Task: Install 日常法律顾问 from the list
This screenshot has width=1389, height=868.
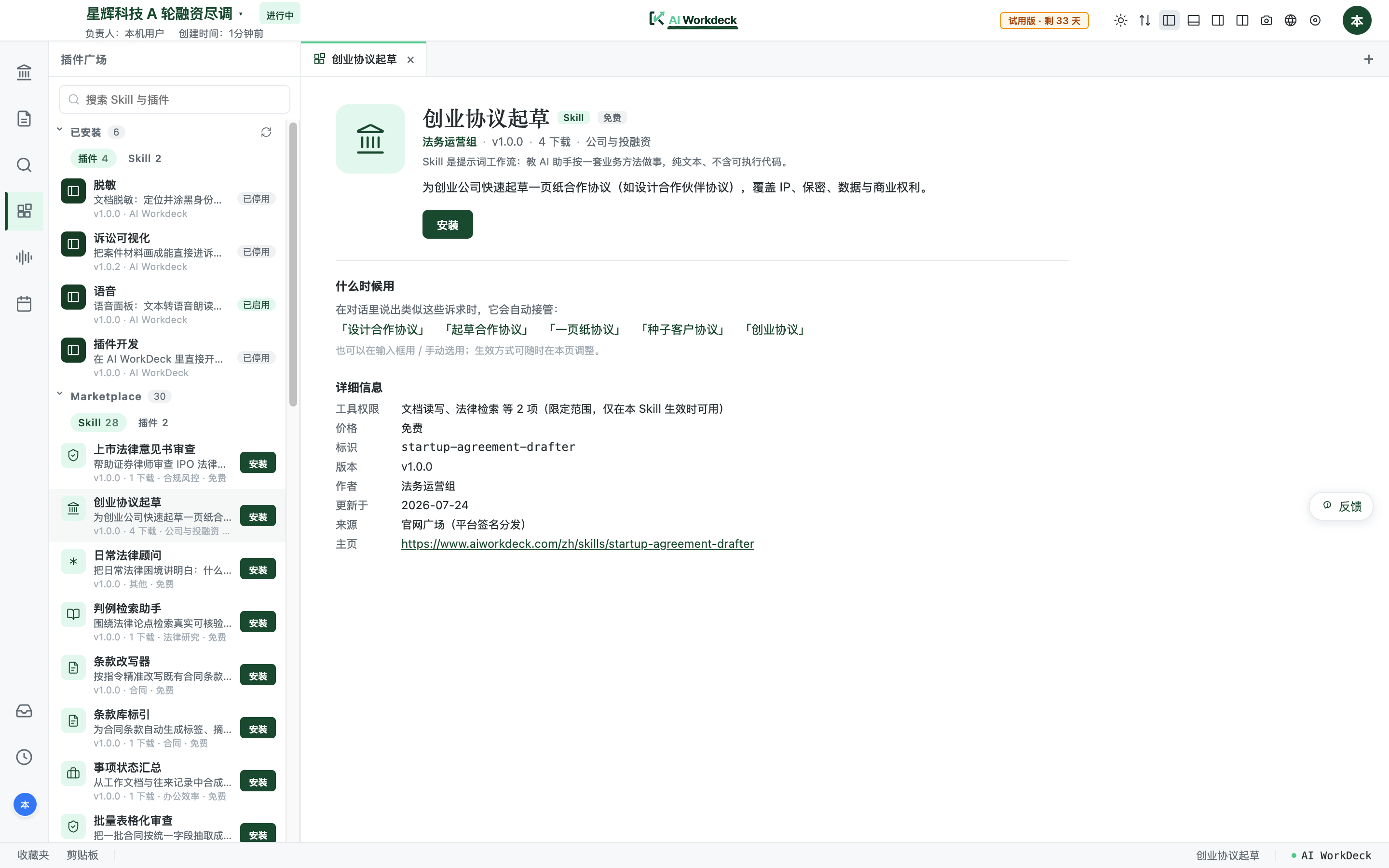Action: tap(258, 570)
